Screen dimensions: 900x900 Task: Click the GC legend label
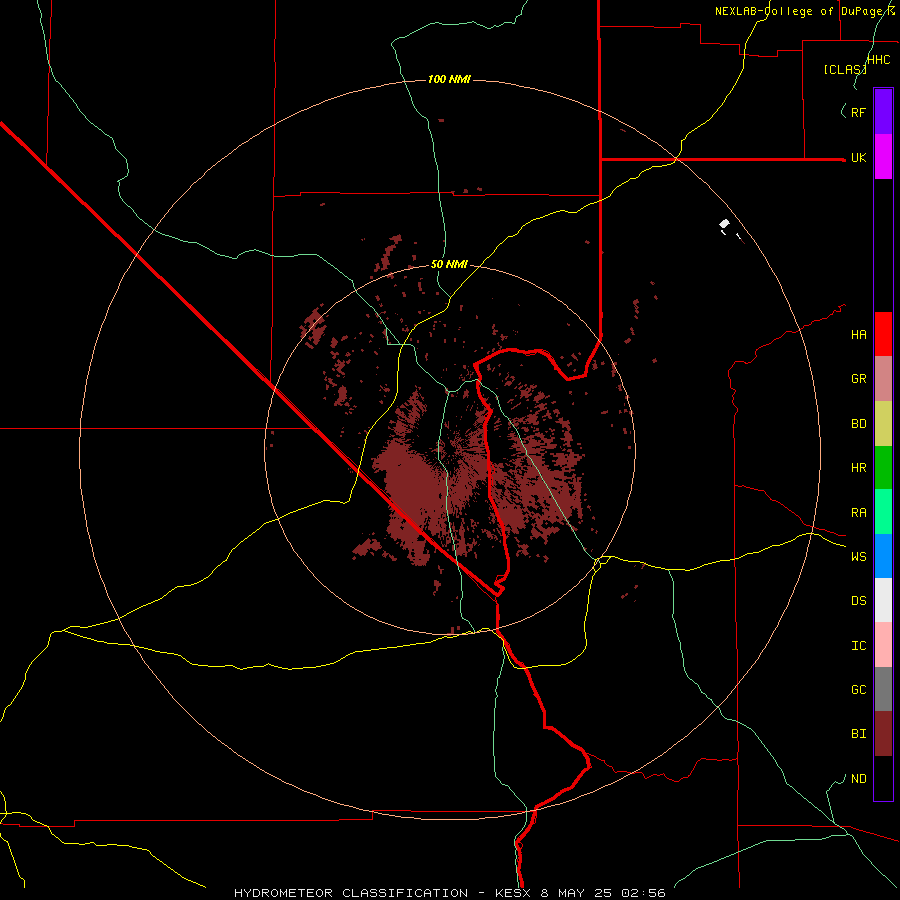point(859,690)
